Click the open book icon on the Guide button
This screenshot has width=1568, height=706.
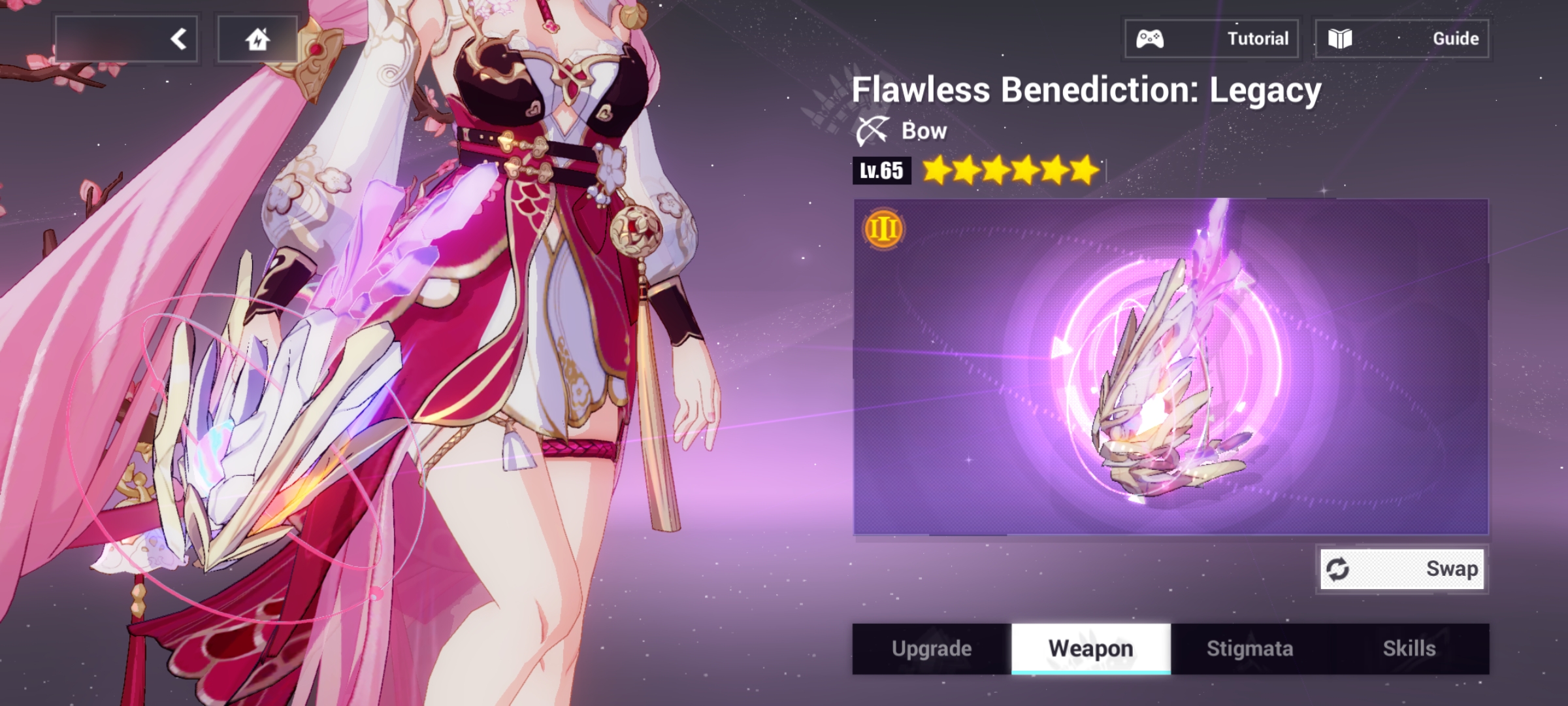pos(1339,39)
